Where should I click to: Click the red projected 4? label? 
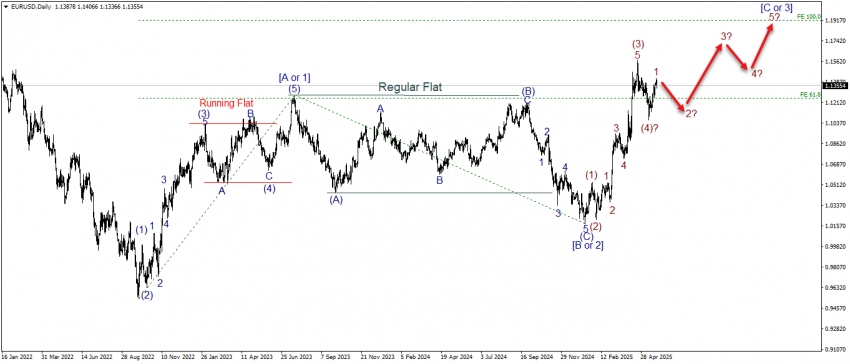click(x=757, y=74)
